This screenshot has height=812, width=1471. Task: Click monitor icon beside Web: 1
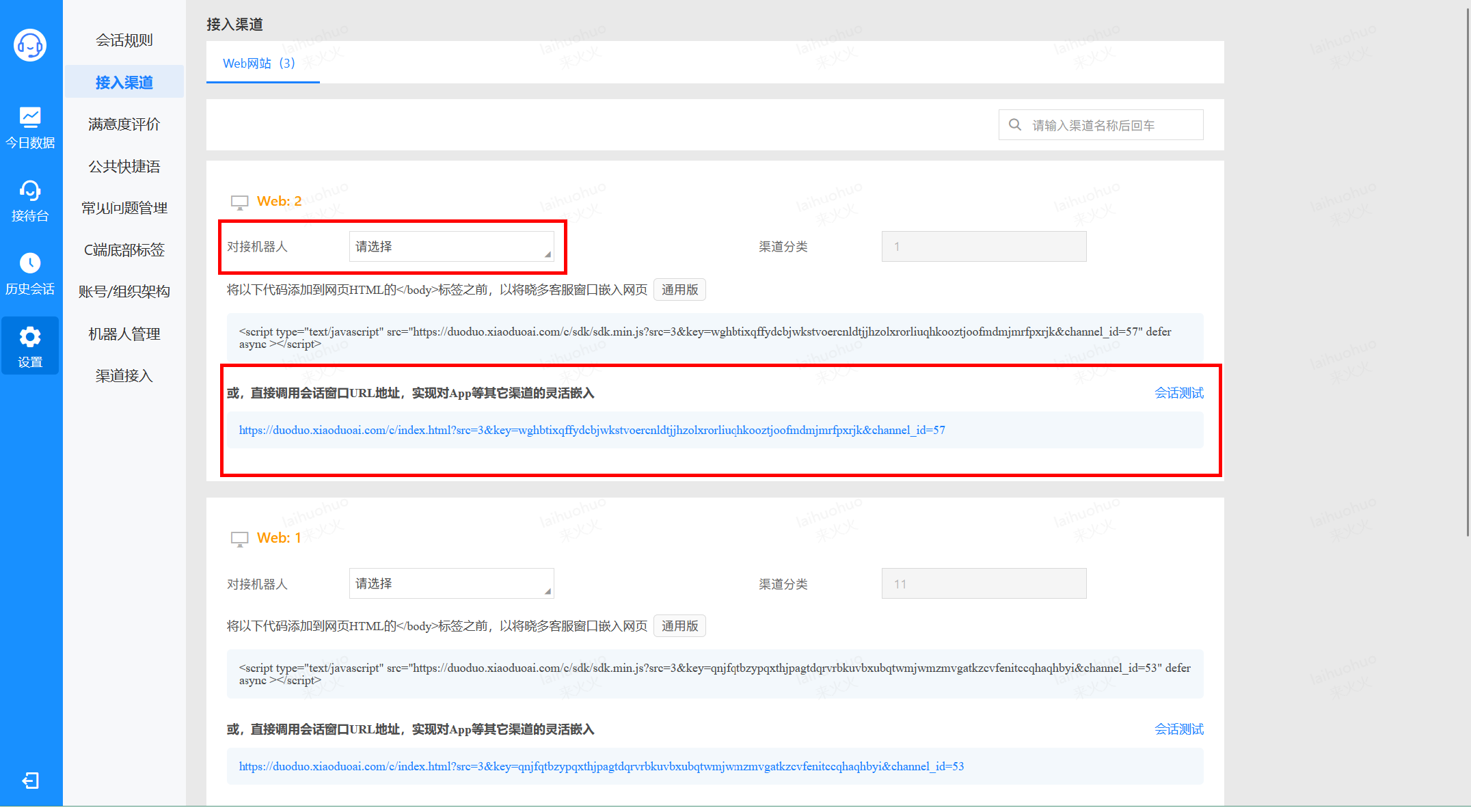[x=239, y=539]
